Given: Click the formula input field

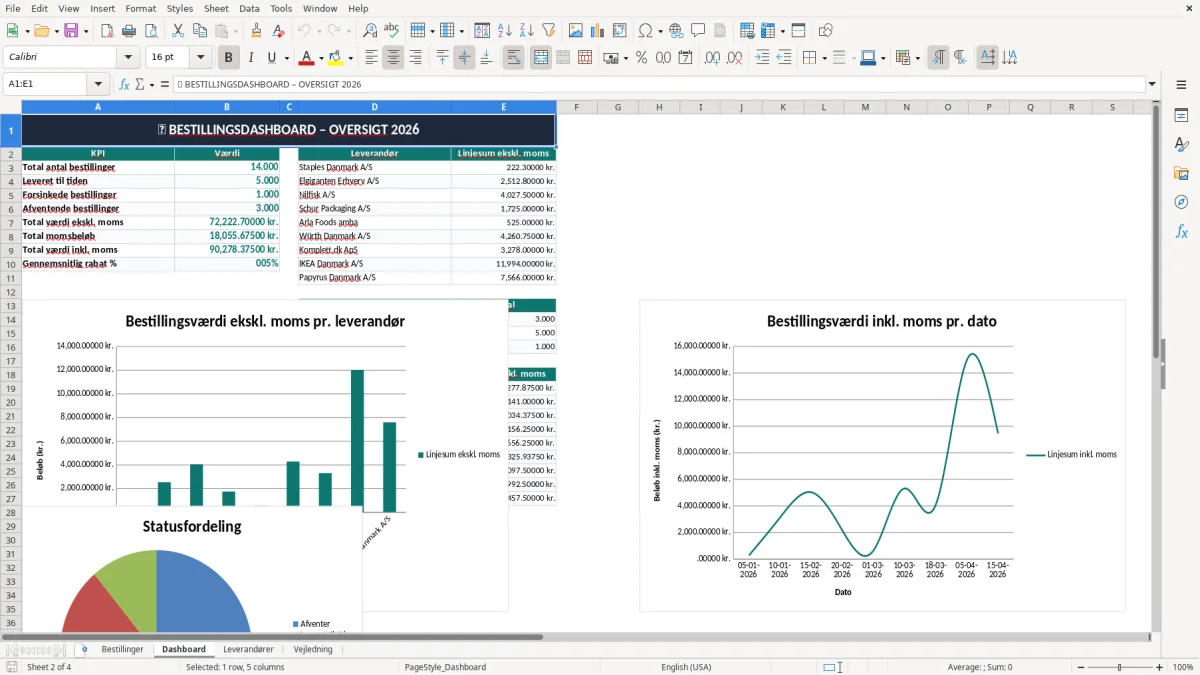Looking at the screenshot, I should [658, 84].
